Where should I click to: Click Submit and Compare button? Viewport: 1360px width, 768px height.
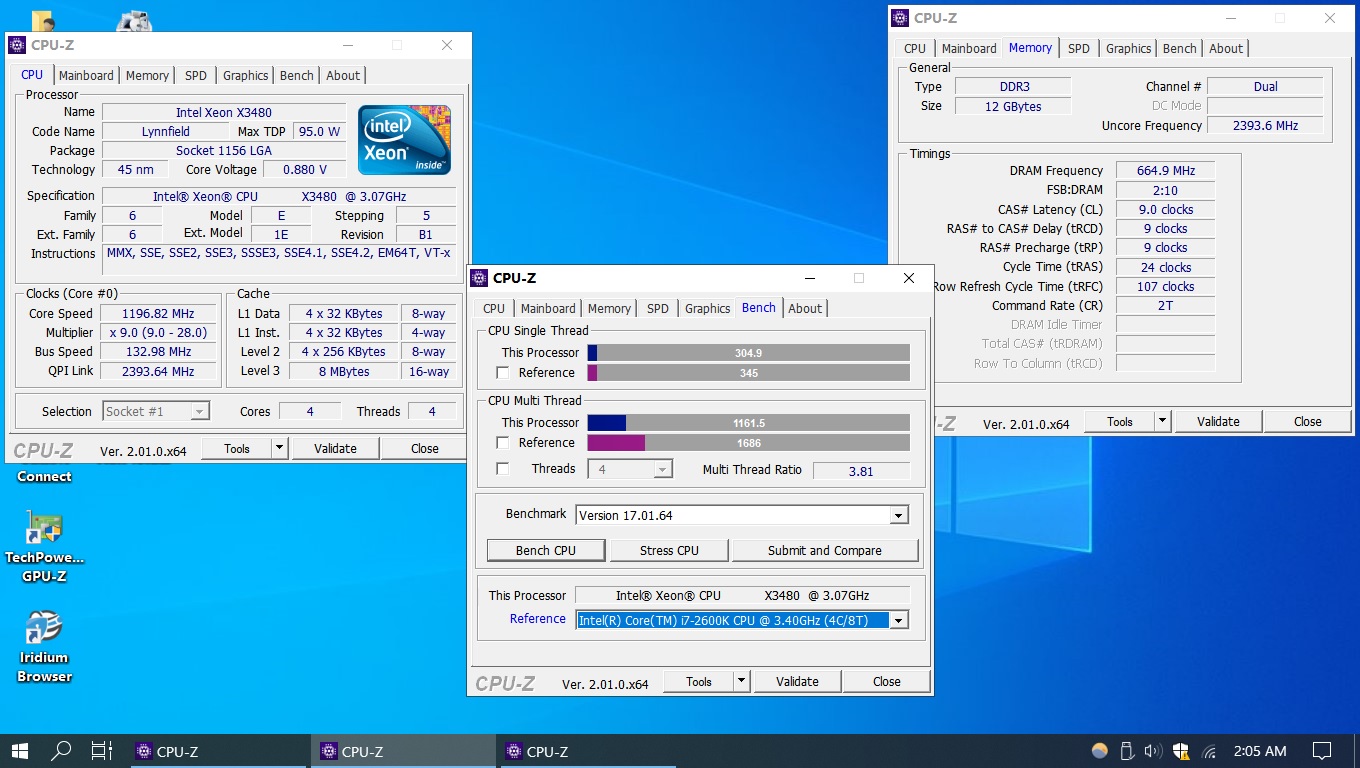point(825,551)
